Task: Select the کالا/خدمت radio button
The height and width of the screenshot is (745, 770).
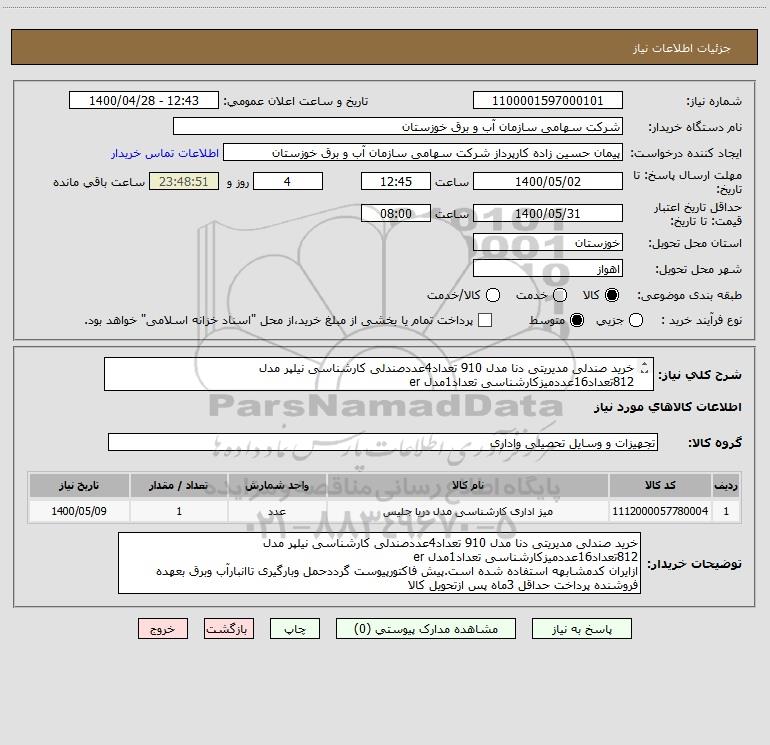Action: tap(493, 295)
